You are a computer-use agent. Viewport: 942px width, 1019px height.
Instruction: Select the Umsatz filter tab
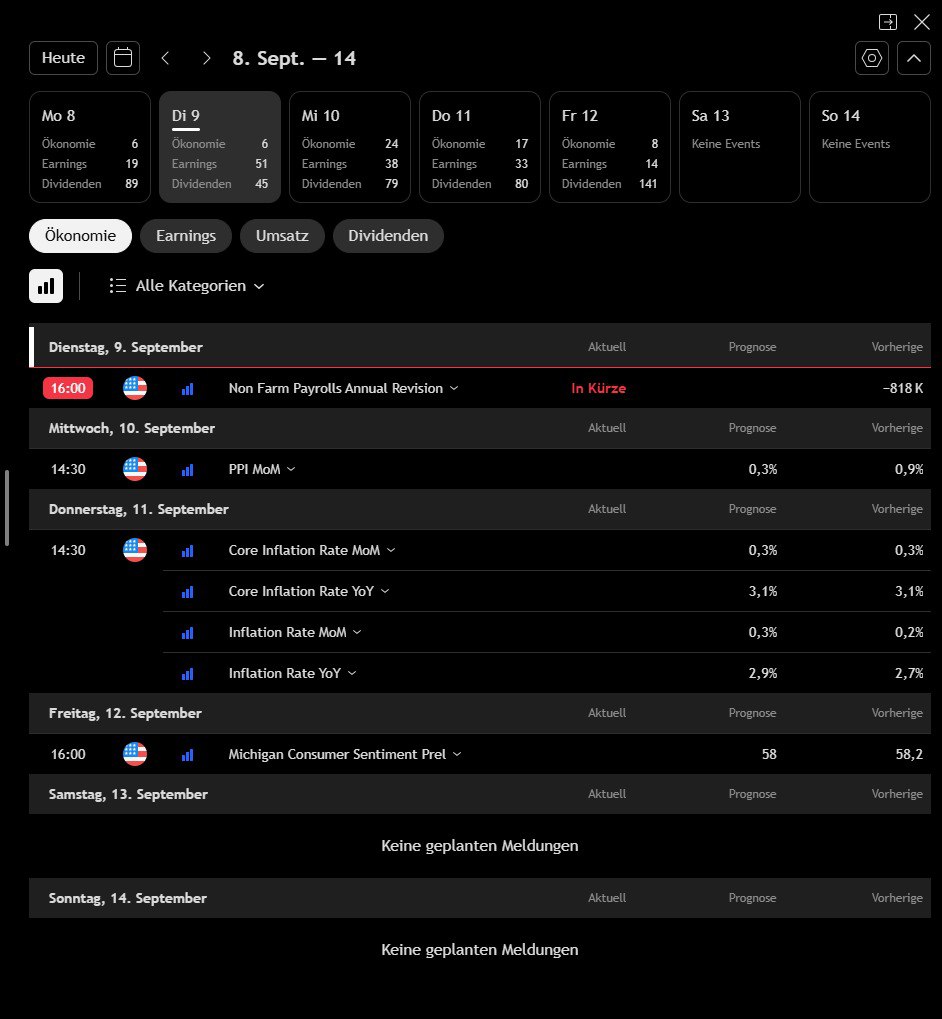click(x=282, y=236)
